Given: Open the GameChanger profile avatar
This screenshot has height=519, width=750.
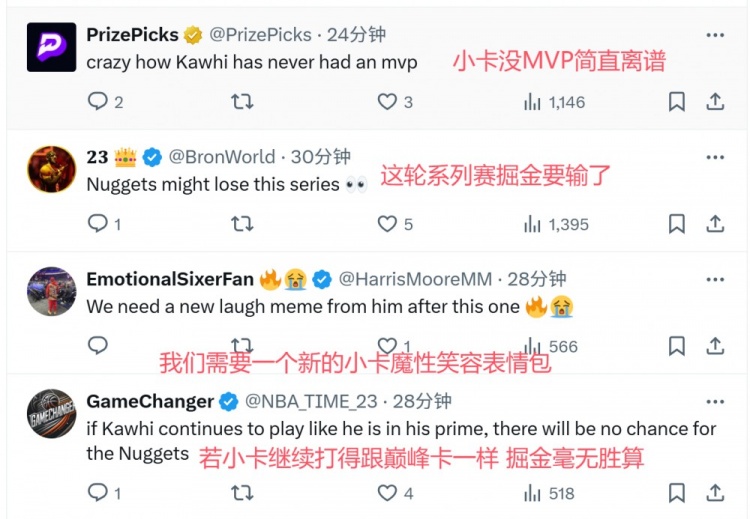Looking at the screenshot, I should point(51,413).
